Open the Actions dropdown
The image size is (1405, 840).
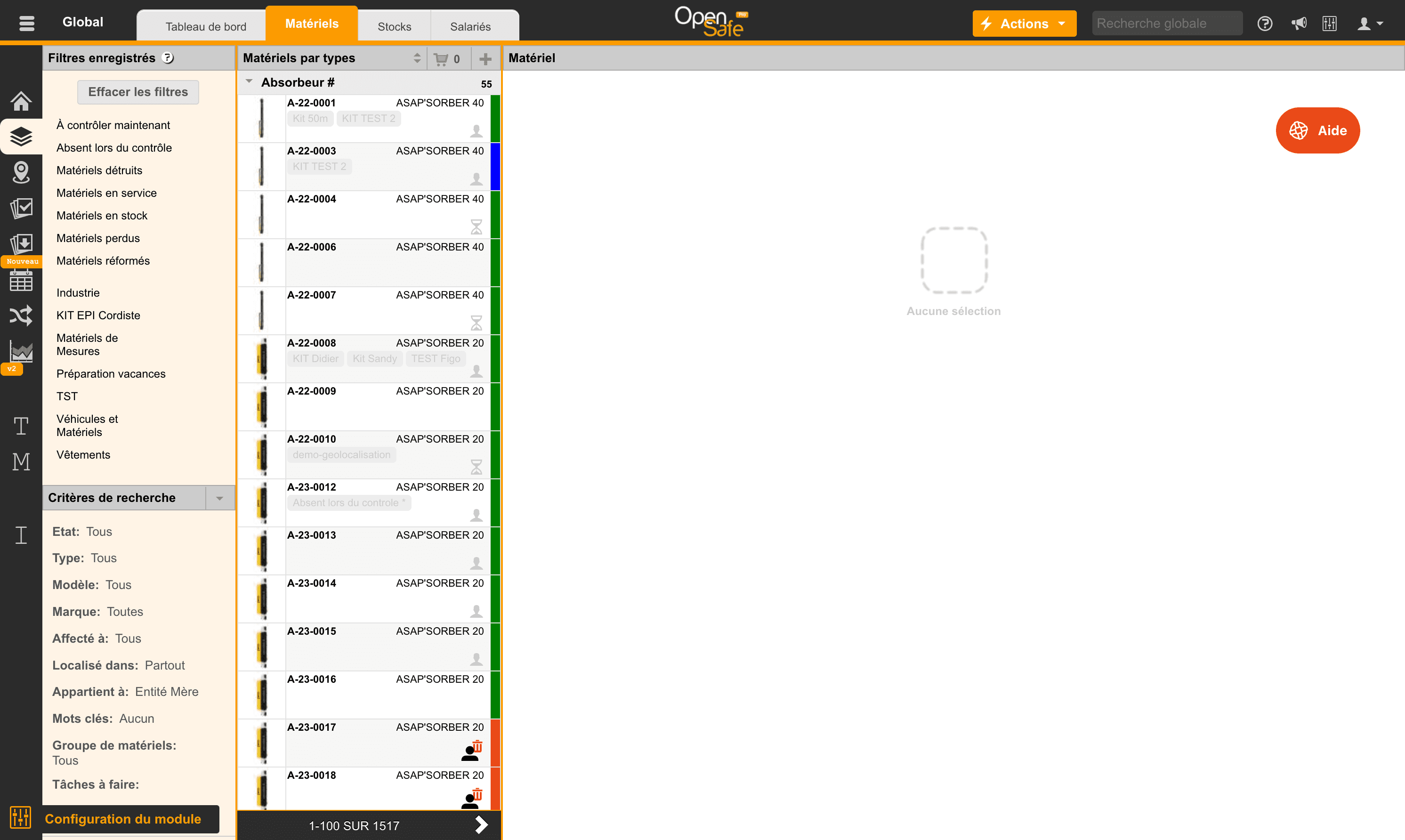click(1024, 23)
